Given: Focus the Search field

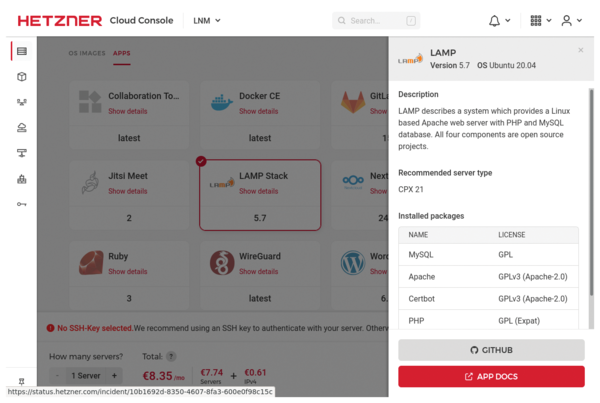Looking at the screenshot, I should tap(376, 21).
